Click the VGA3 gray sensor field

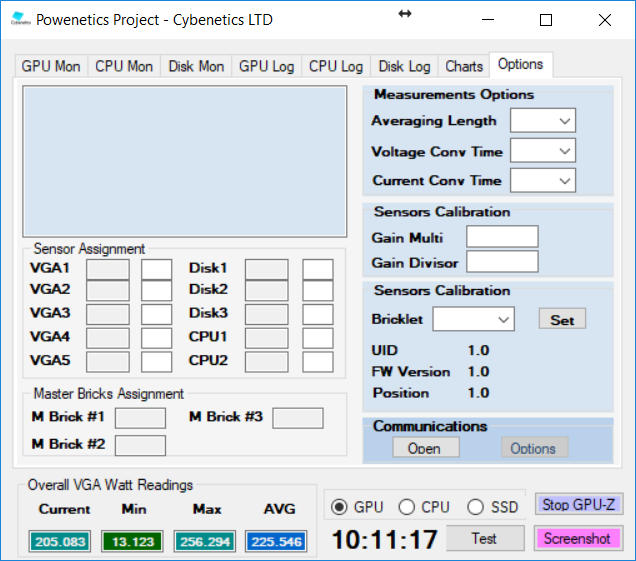(x=108, y=314)
